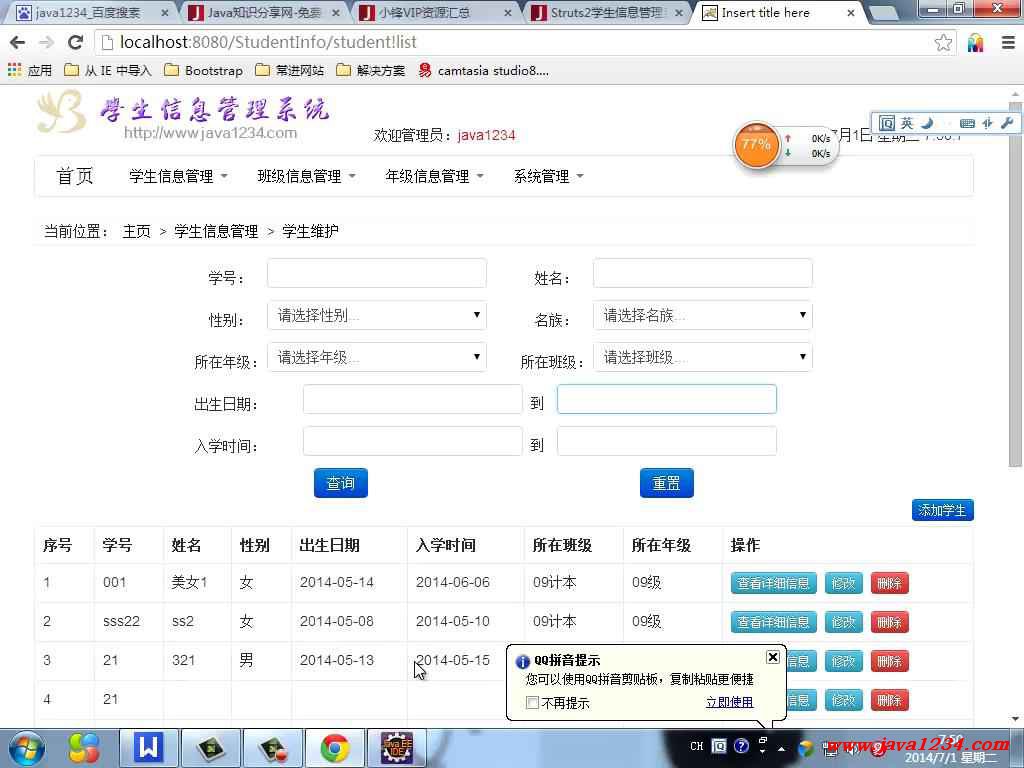Click the 学号 input field

(377, 273)
